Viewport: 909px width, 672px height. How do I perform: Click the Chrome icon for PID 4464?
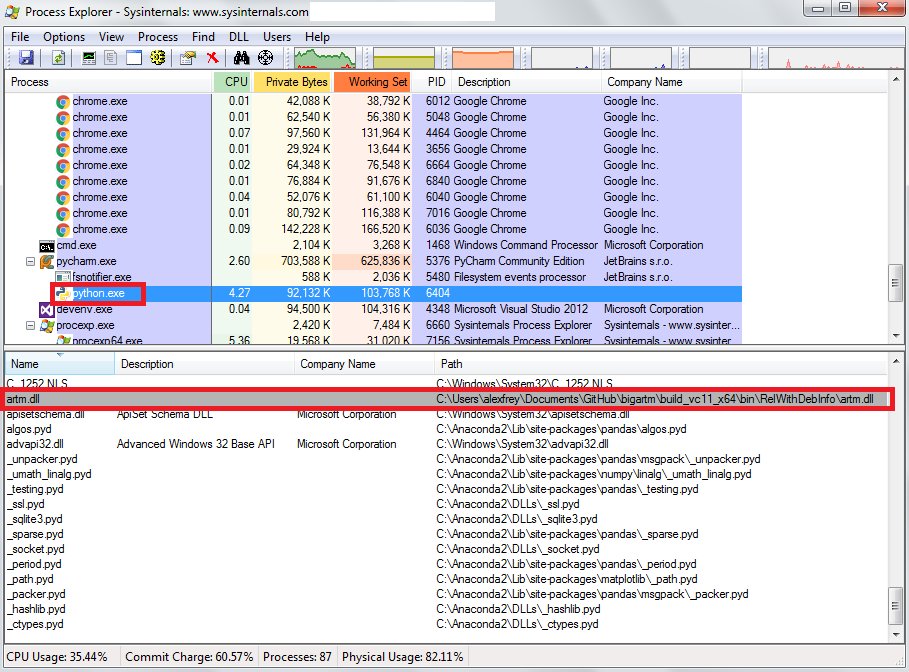tap(63, 133)
